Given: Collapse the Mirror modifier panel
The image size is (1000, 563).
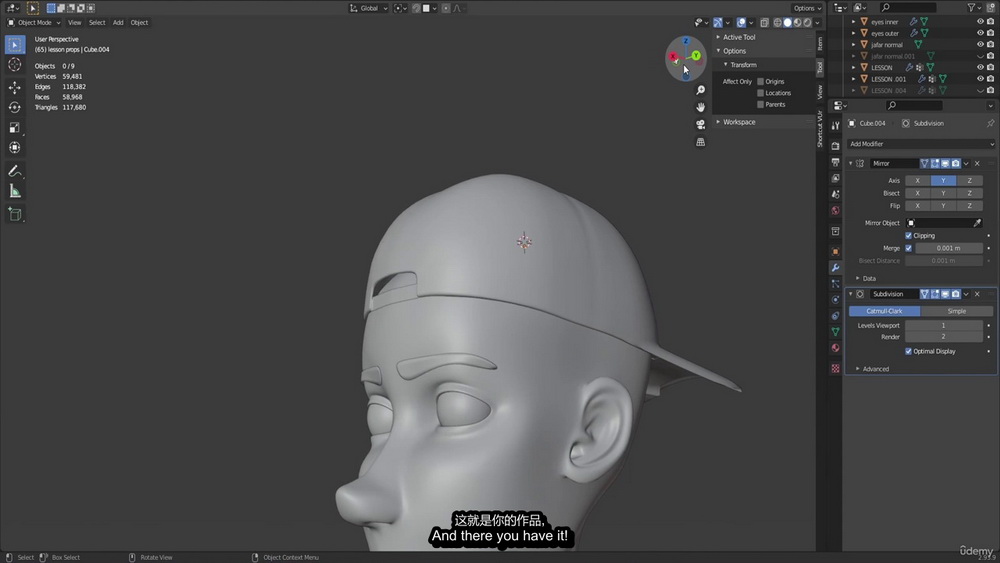Looking at the screenshot, I should [851, 164].
